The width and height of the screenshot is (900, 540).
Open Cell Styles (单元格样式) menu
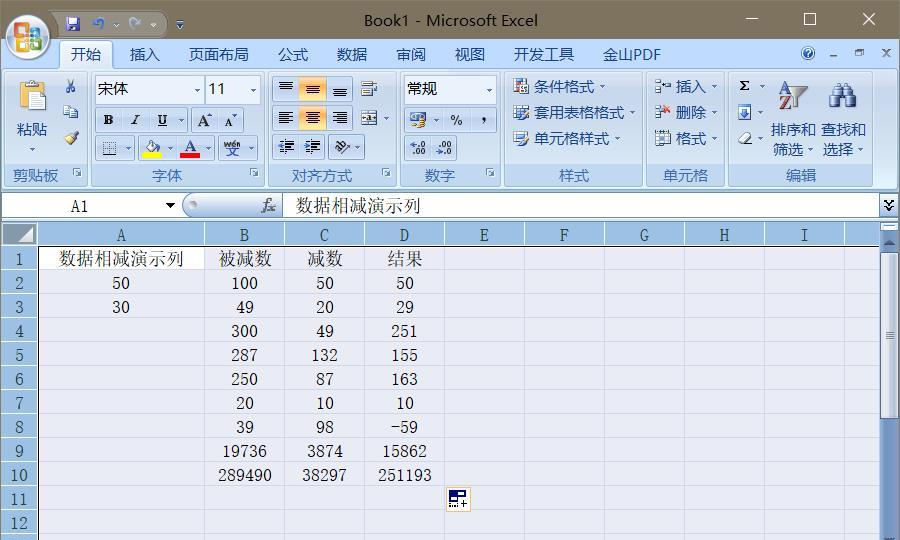[567, 138]
